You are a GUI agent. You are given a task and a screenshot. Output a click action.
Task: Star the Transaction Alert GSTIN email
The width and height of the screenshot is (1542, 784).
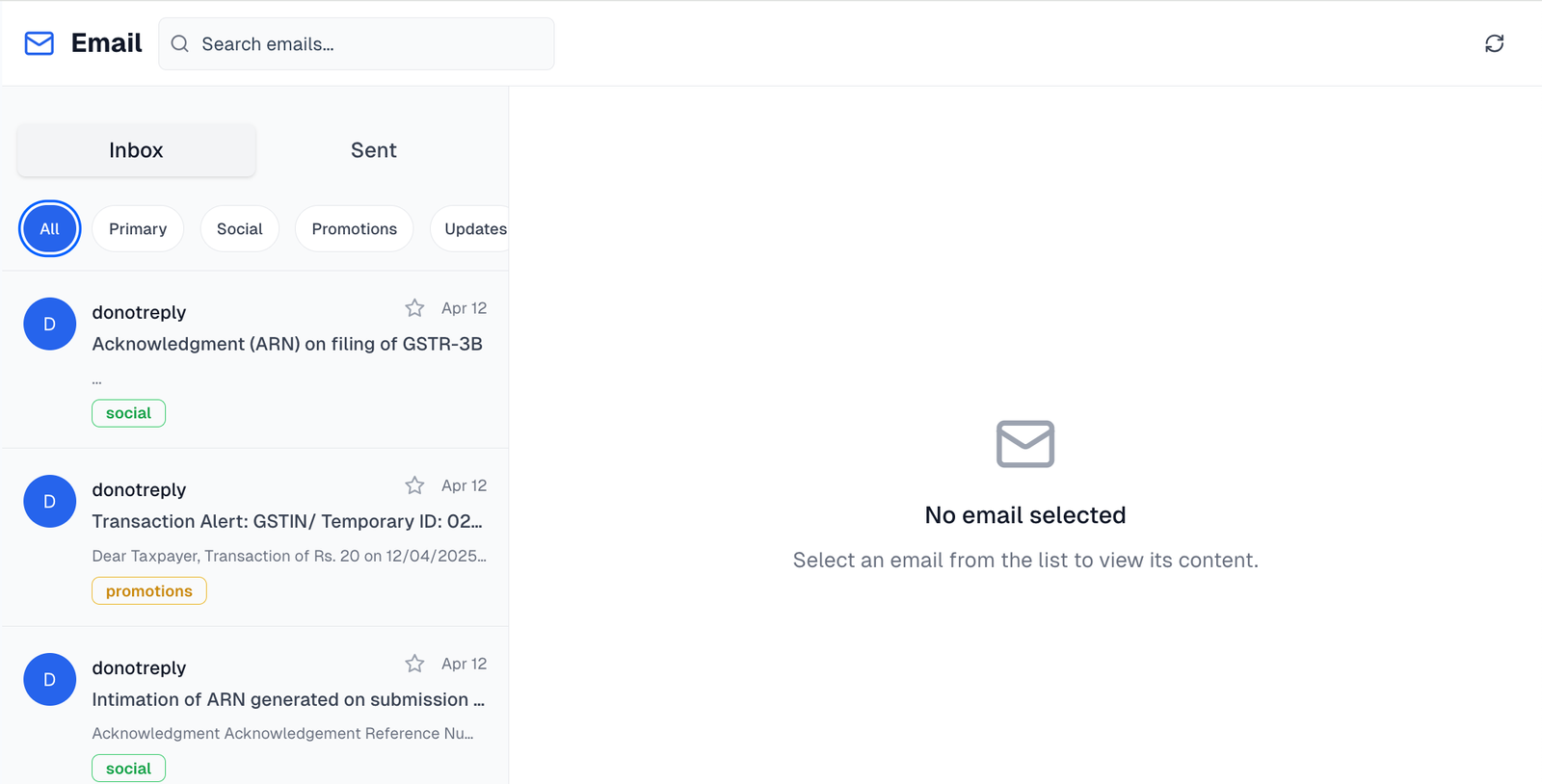[x=414, y=485]
